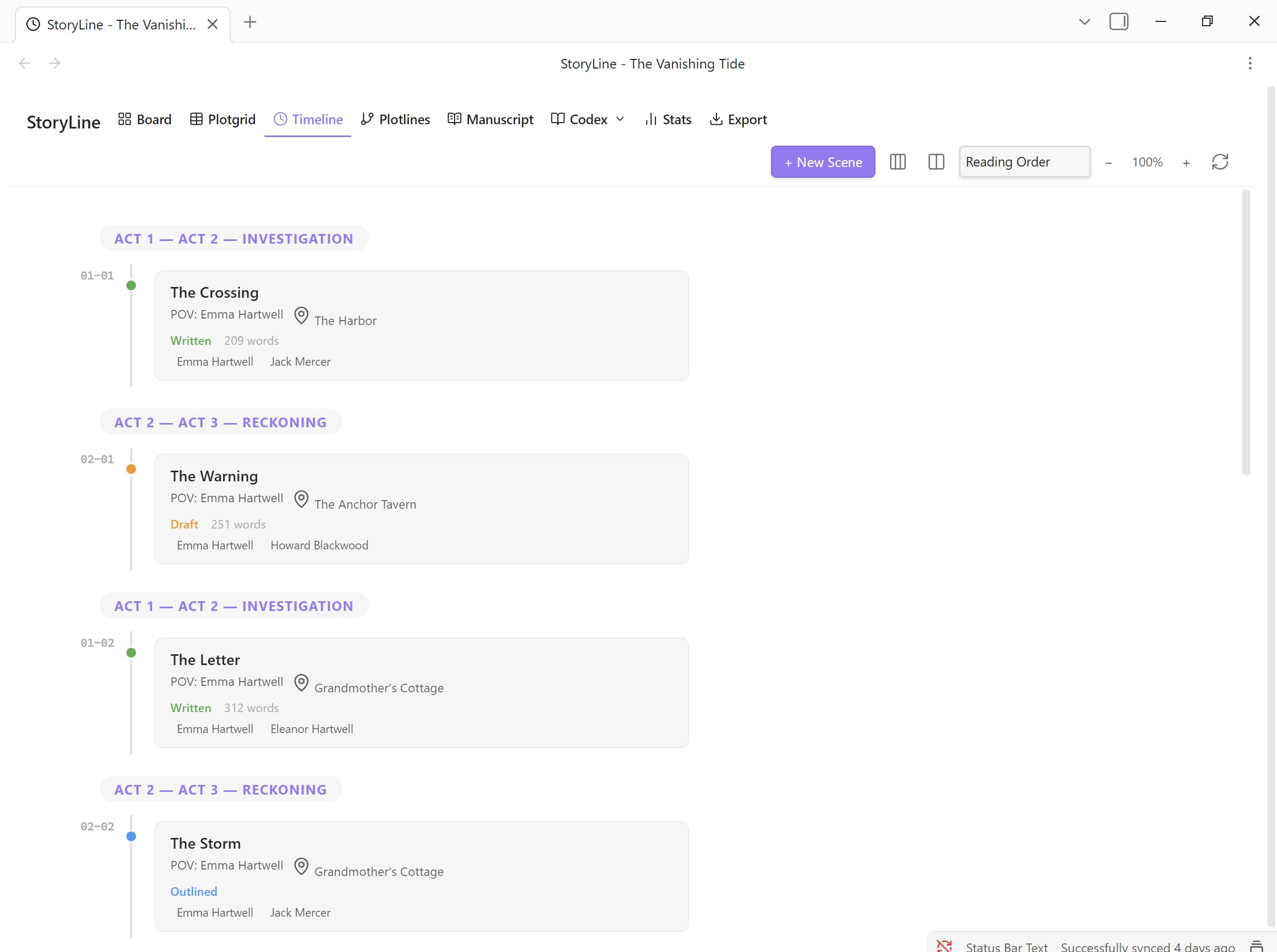Viewport: 1277px width, 952px height.
Task: Click the location pin in The Storm card
Action: coord(301,867)
